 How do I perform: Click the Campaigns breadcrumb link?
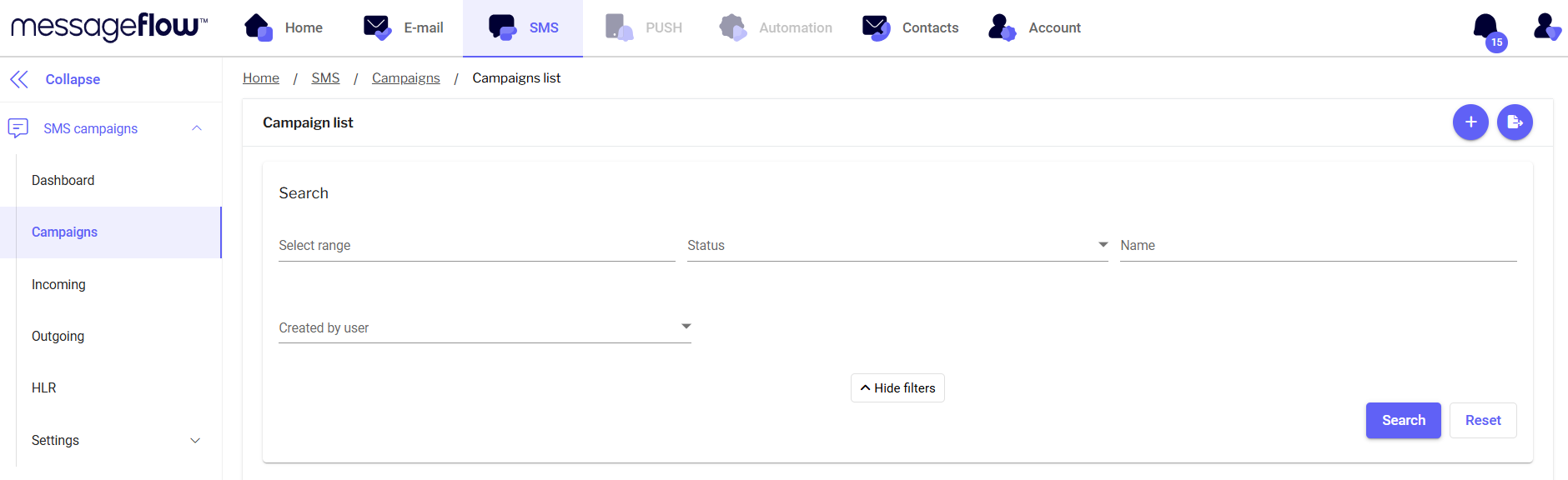[405, 78]
